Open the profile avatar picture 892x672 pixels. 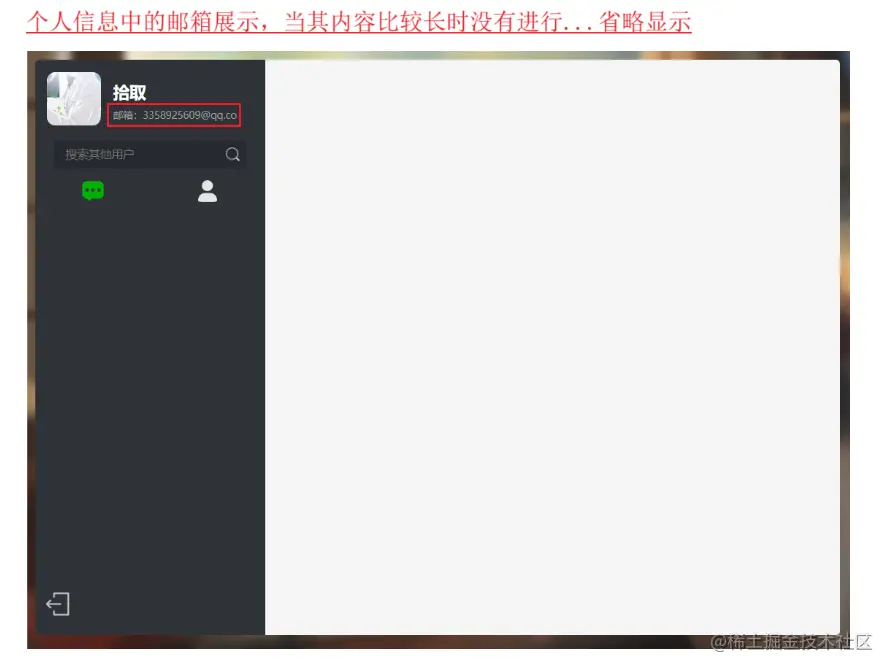coord(71,99)
